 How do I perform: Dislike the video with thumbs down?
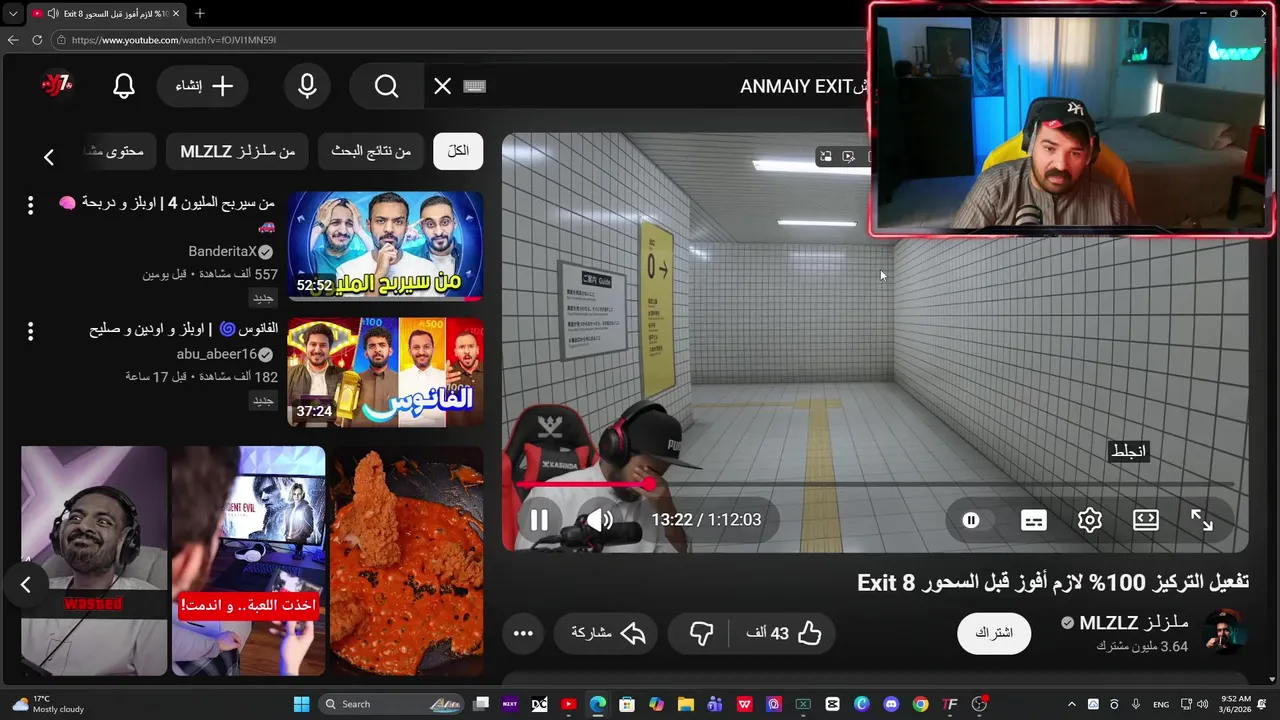pos(702,633)
